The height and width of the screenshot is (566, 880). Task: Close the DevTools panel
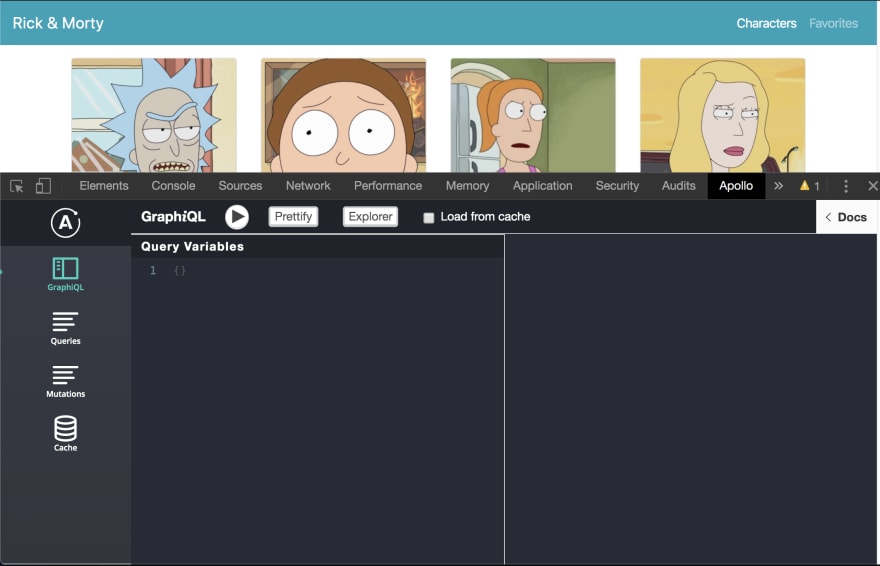pos(873,186)
